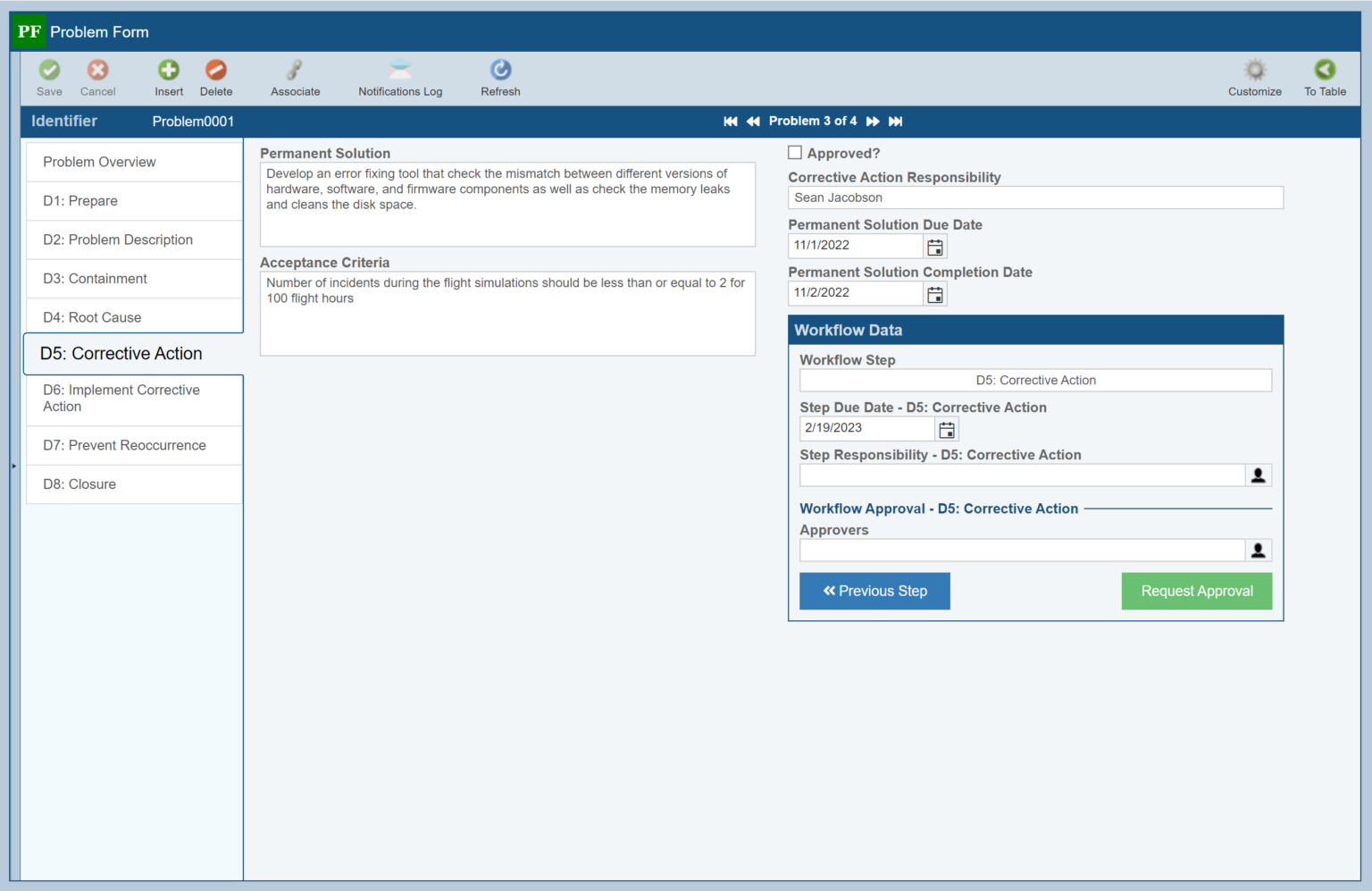Click the Request Approval button

pos(1196,591)
